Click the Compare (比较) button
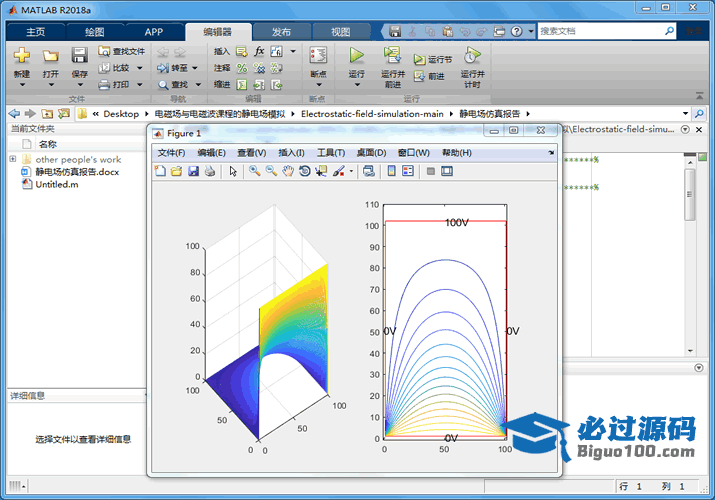This screenshot has width=715, height=500. click(x=115, y=67)
